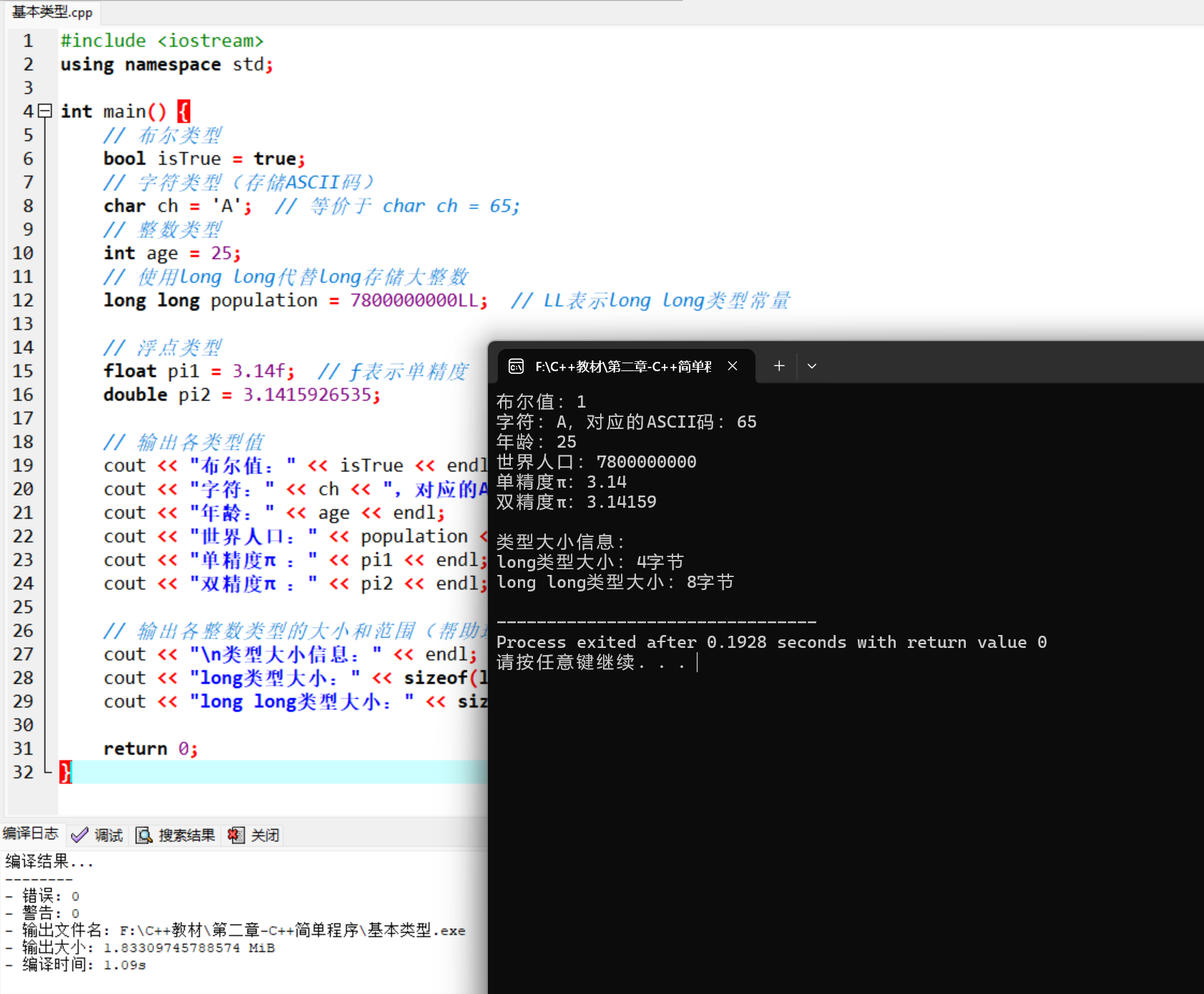
Task: Click the 'Process exited after 0.1928 seconds' line
Action: (x=772, y=642)
